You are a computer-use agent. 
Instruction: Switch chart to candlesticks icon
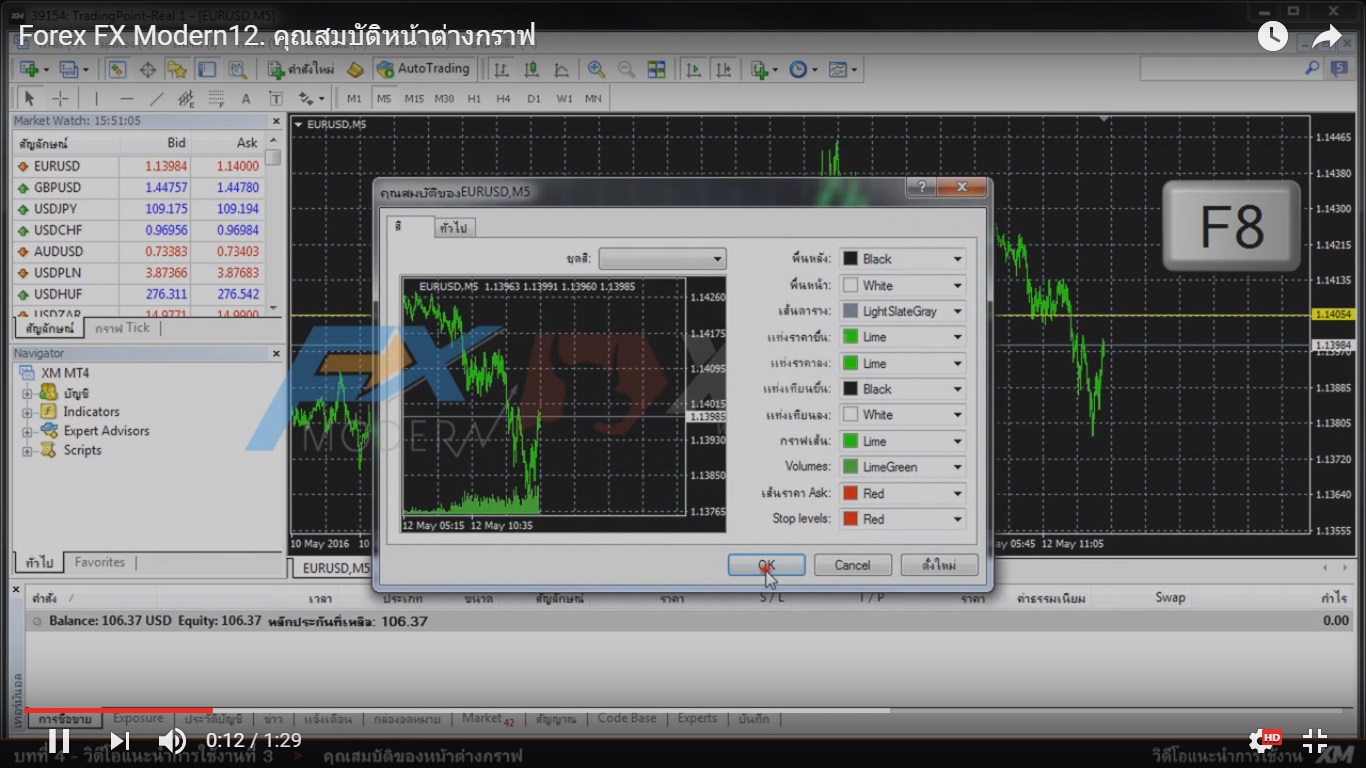[531, 69]
